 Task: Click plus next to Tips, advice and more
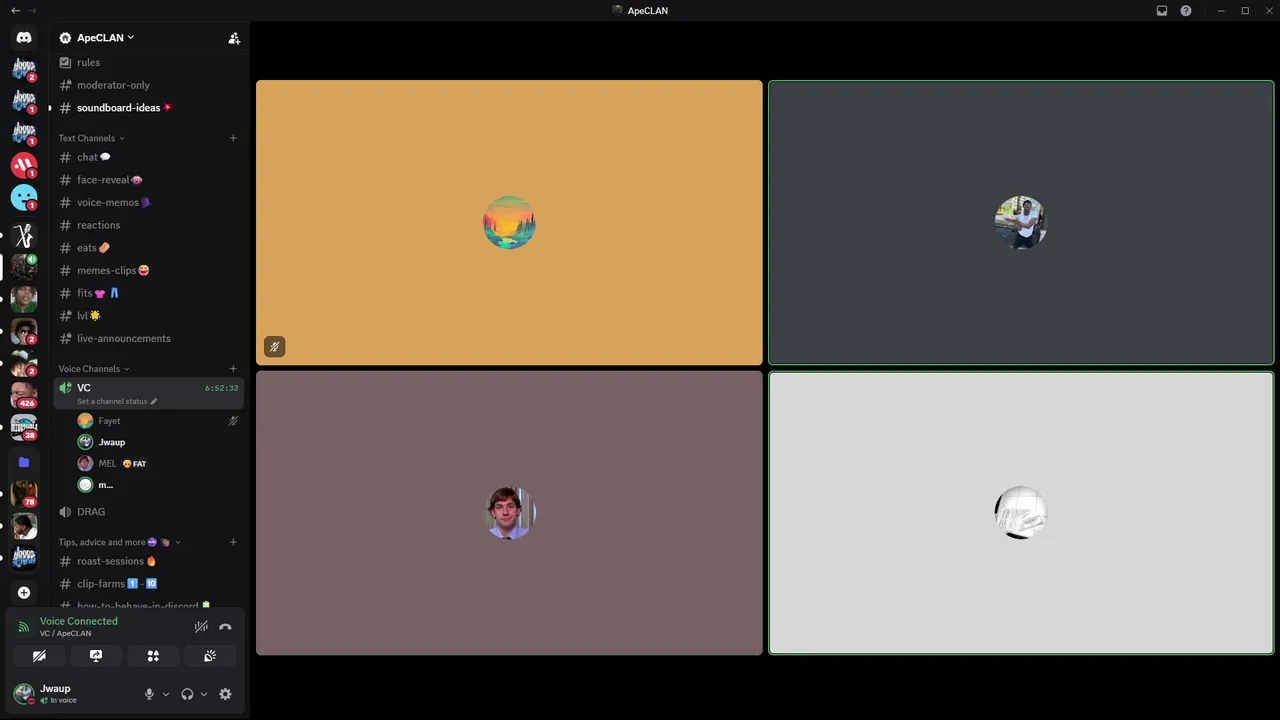coord(233,542)
